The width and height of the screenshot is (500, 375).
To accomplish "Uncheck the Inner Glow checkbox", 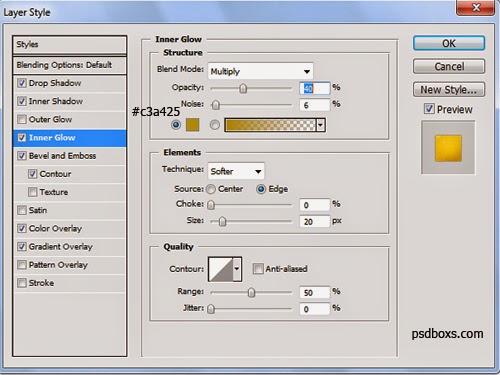I will pos(22,137).
